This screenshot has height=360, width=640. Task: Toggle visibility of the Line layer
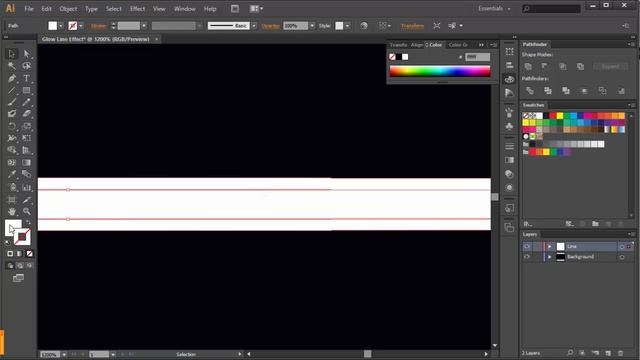coord(527,247)
